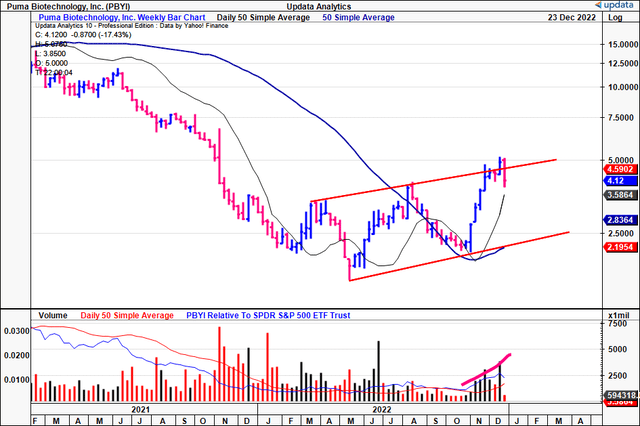Click the 5000 volume axis label

(x=617, y=349)
